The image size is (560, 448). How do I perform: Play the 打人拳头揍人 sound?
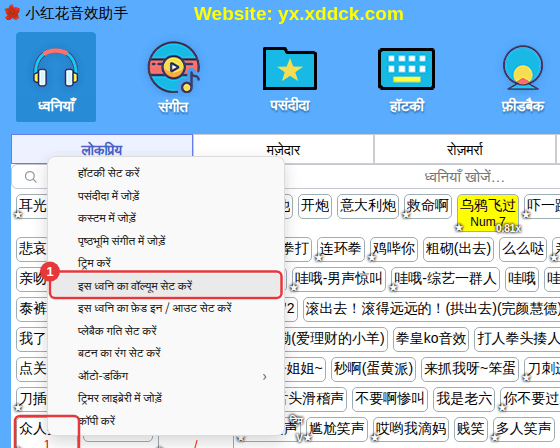[517, 339]
